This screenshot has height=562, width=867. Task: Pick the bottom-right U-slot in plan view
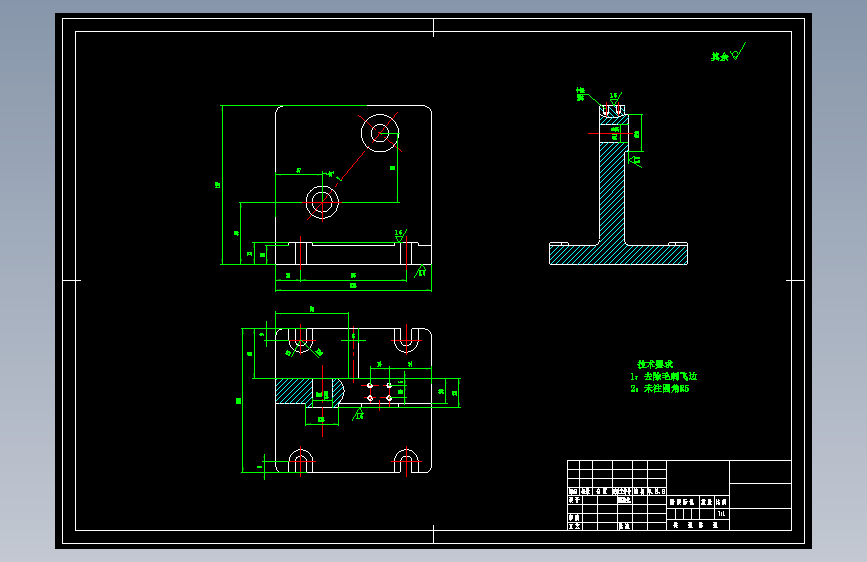[x=406, y=460]
